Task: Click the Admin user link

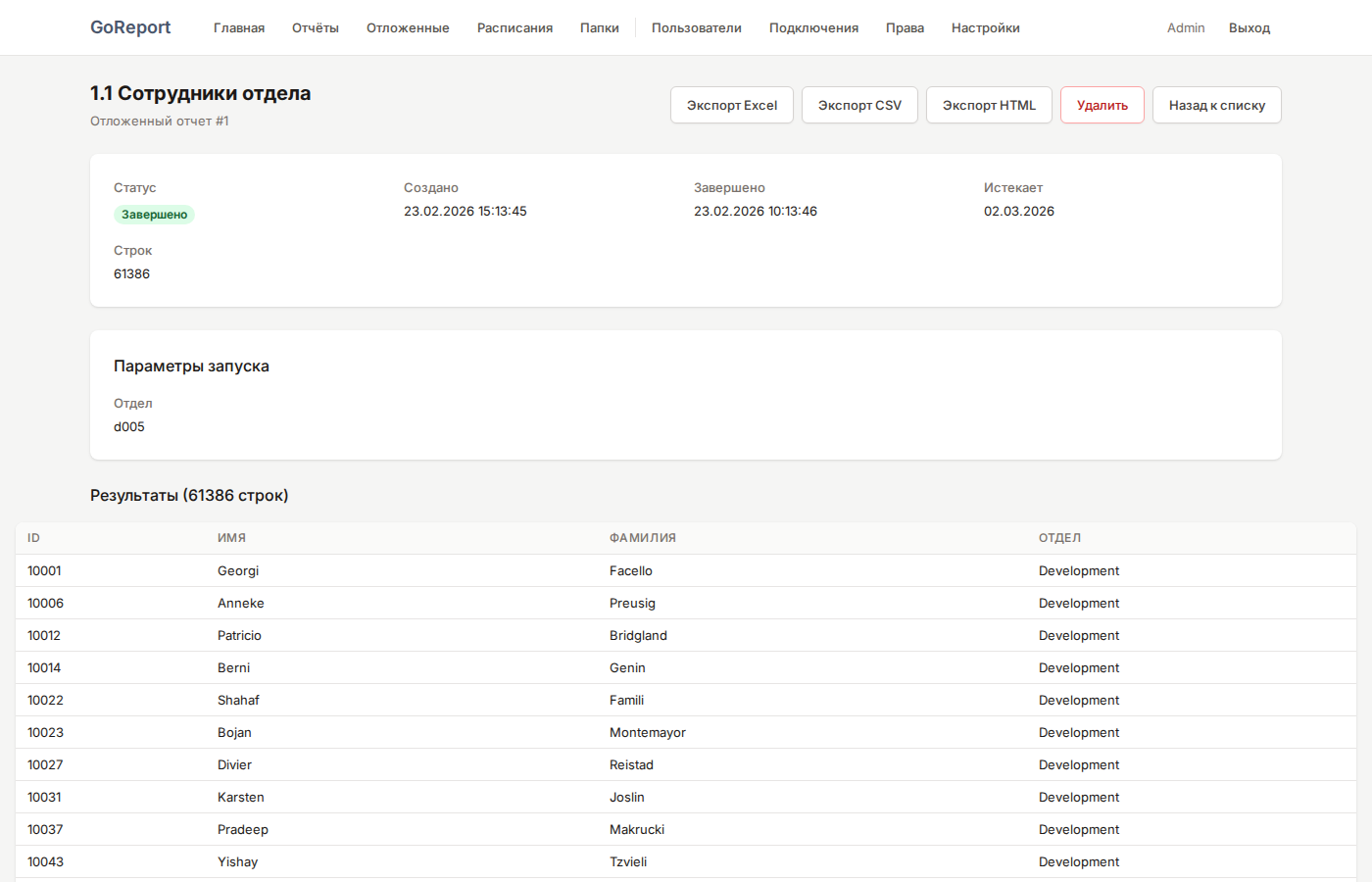Action: click(1186, 28)
